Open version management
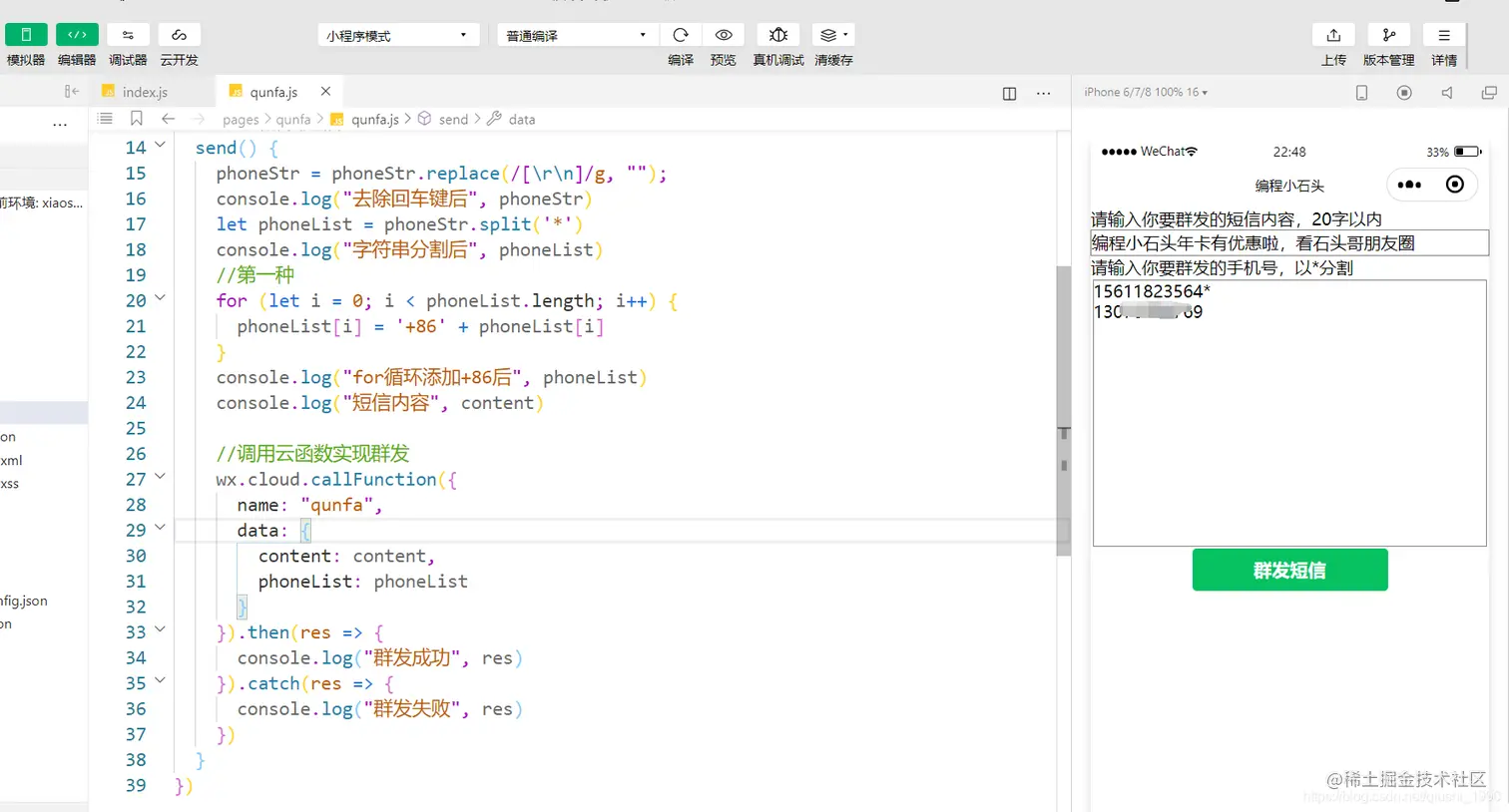 1389,35
